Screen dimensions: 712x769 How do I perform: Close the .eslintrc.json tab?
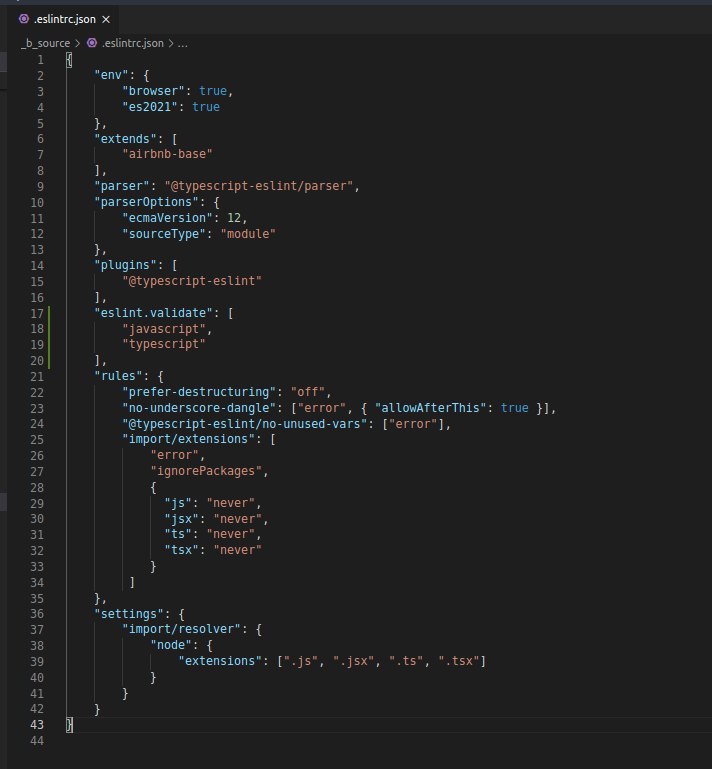[106, 20]
